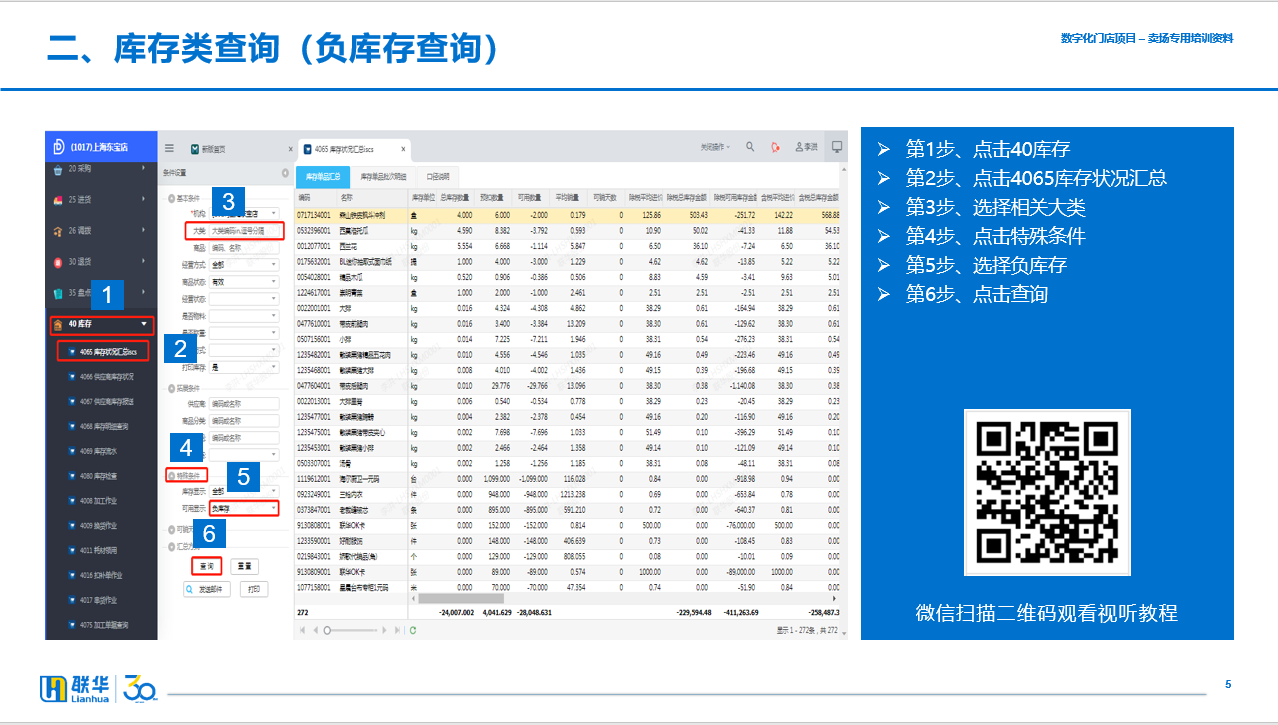Click the 查询 button
This screenshot has width=1278, height=725.
206,566
